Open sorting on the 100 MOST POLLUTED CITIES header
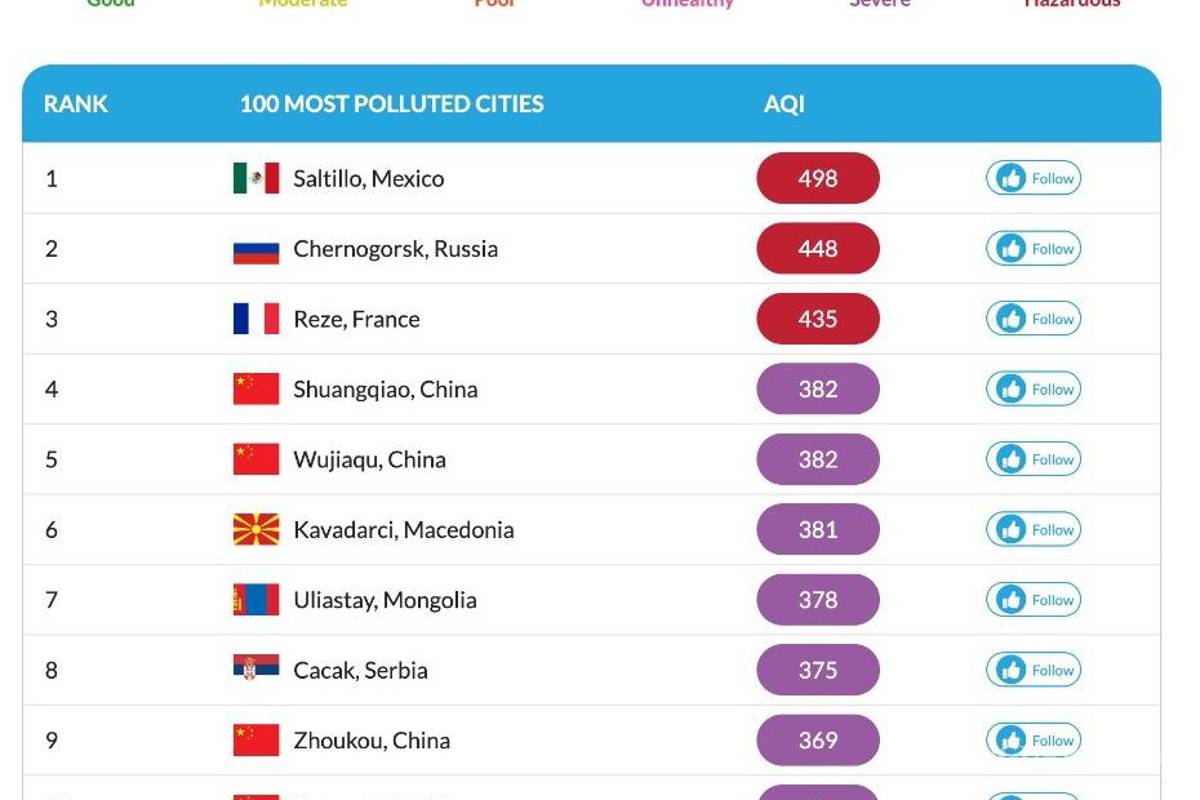Image resolution: width=1200 pixels, height=800 pixels. point(391,104)
